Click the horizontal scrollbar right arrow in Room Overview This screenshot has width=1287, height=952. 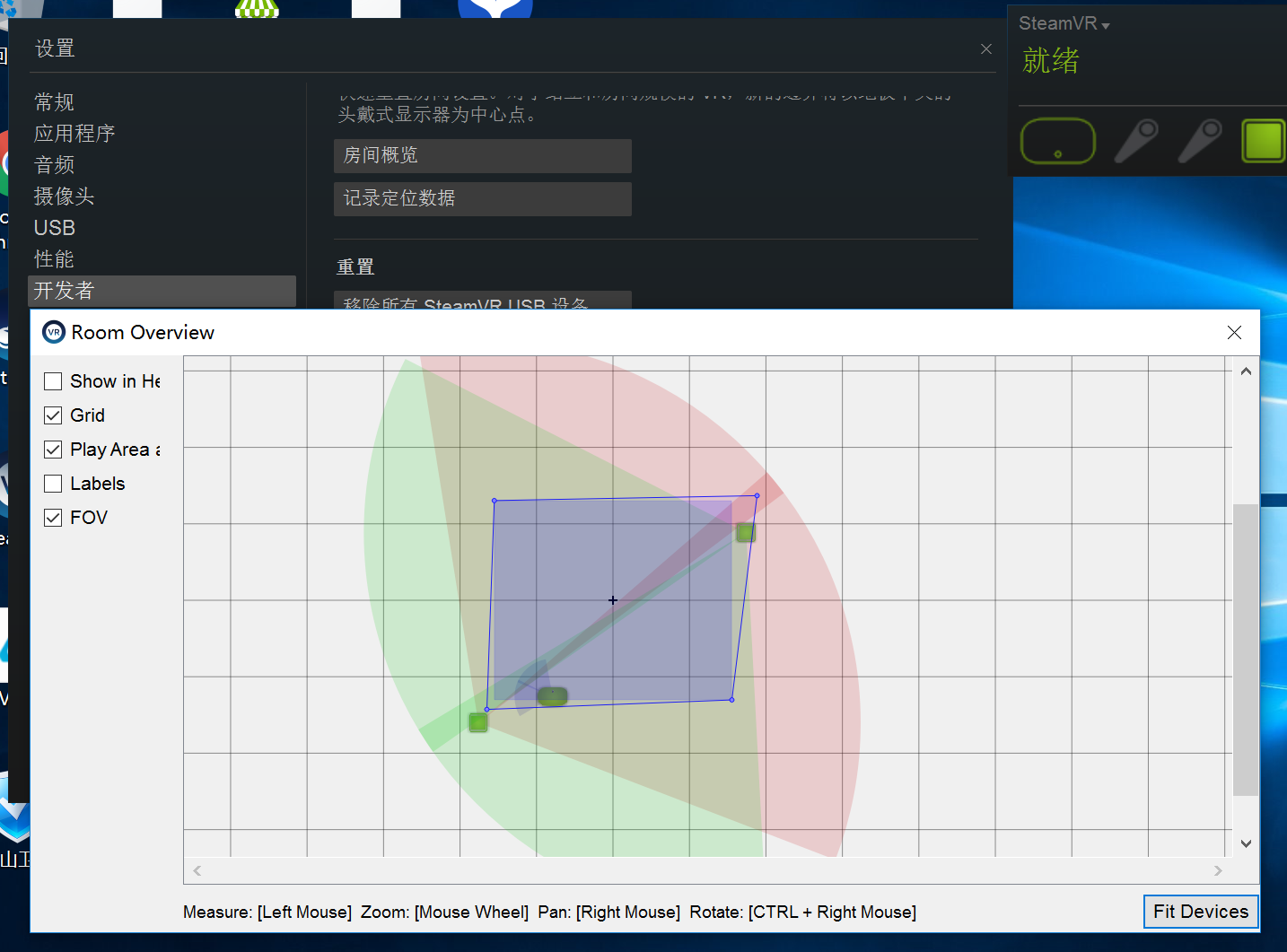(x=1218, y=870)
